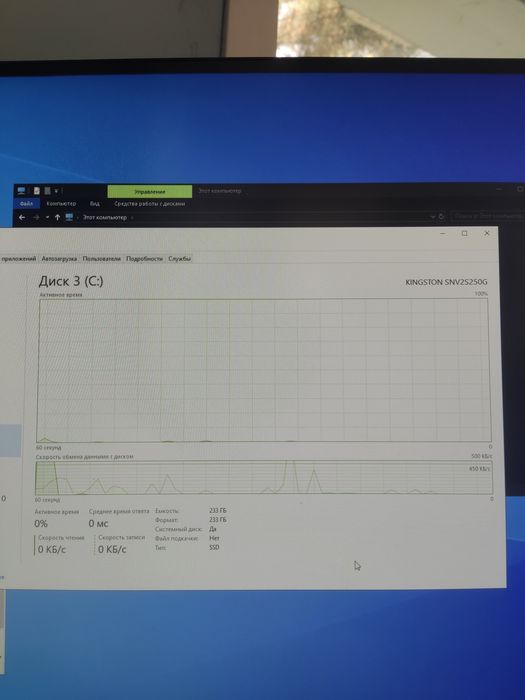This screenshot has width=525, height=700.
Task: Click the 500 КБ/с scale label
Action: [482, 456]
